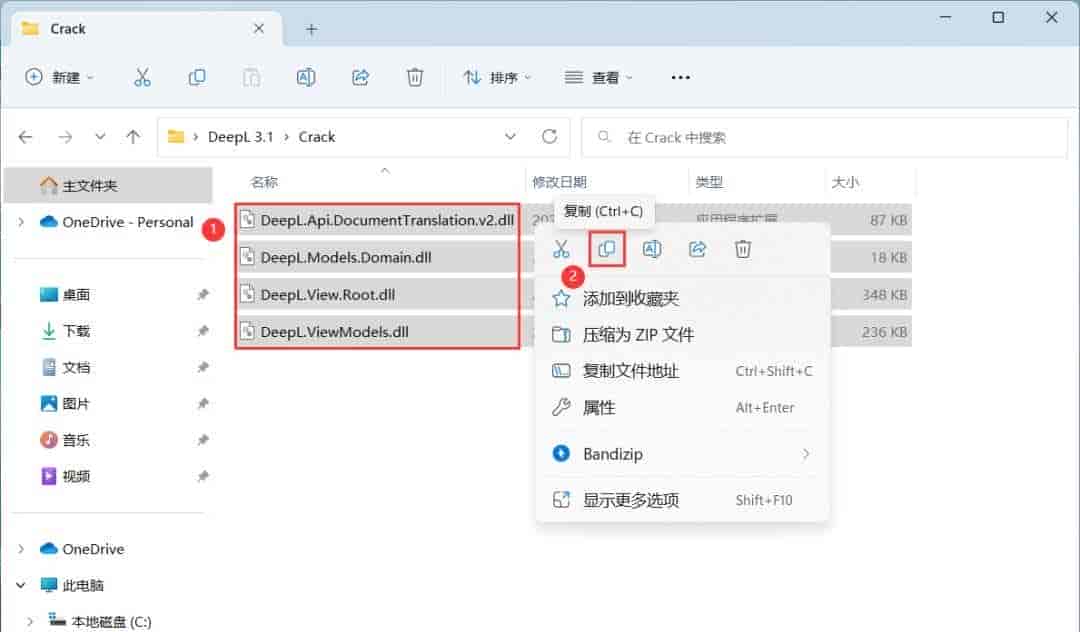Click the Copy icon in the context menu

pos(607,249)
